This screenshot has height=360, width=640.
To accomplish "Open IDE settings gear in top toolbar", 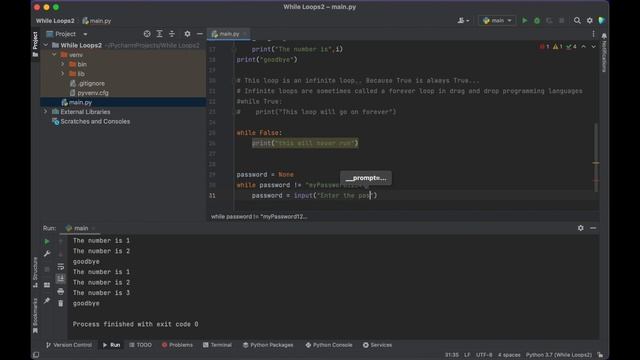I will pyautogui.click(x=589, y=20).
